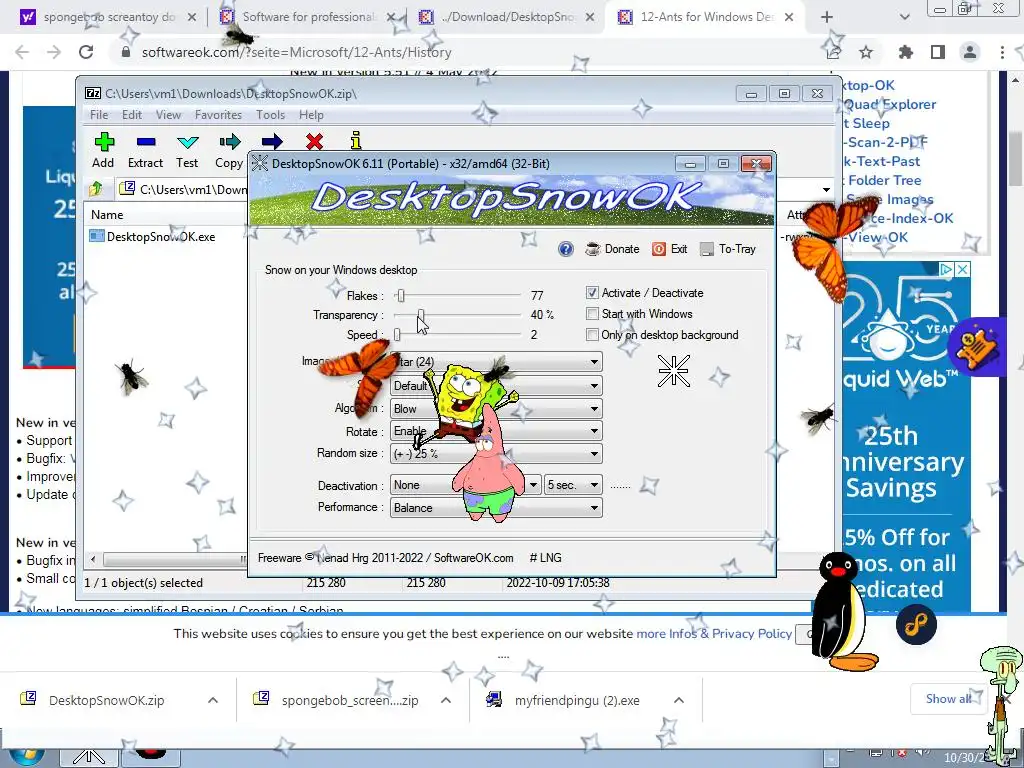Open the Algorithm 'Blow' dropdown
This screenshot has width=1024, height=768.
pos(496,408)
